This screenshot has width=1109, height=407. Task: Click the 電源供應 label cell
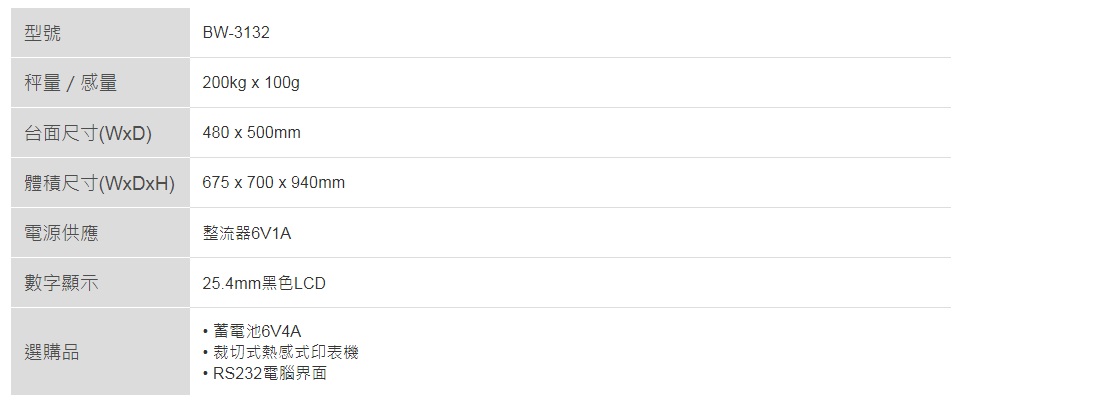[x=61, y=233]
